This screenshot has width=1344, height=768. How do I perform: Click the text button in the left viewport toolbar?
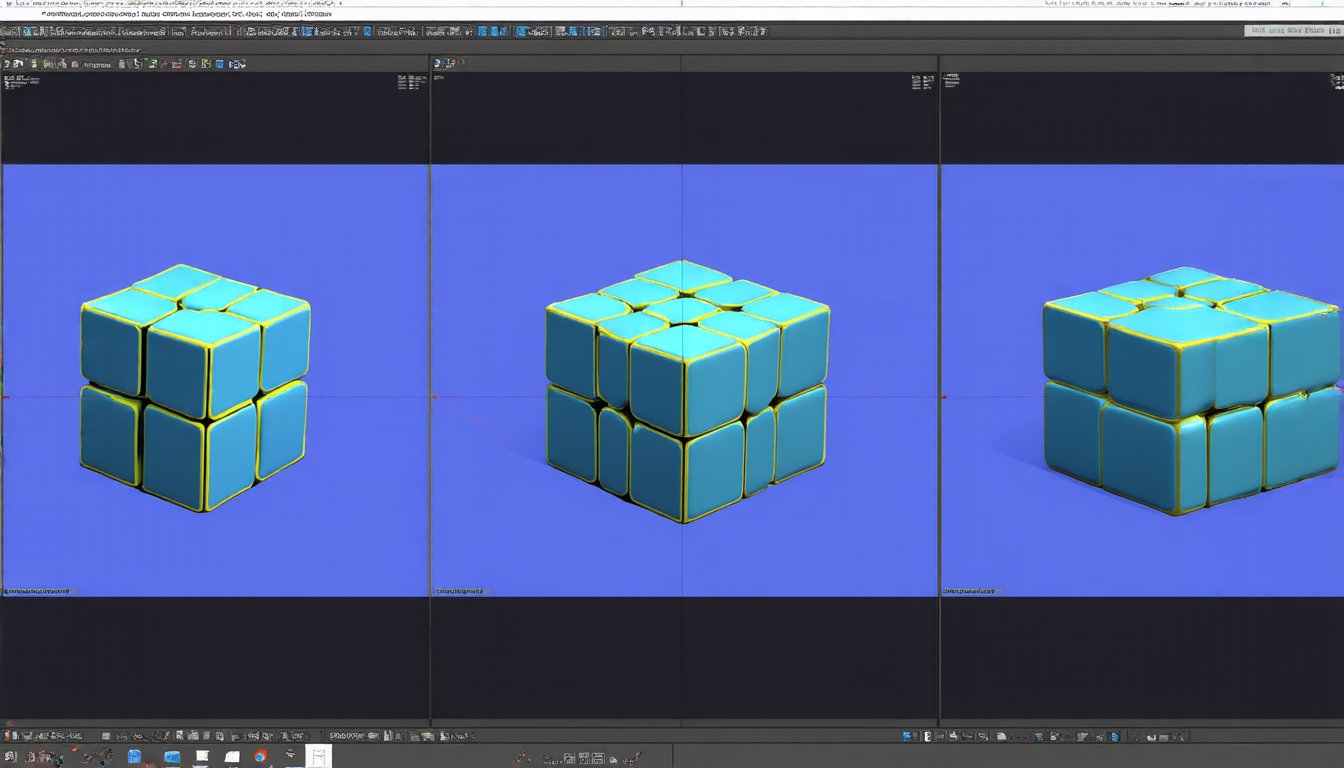(97, 64)
